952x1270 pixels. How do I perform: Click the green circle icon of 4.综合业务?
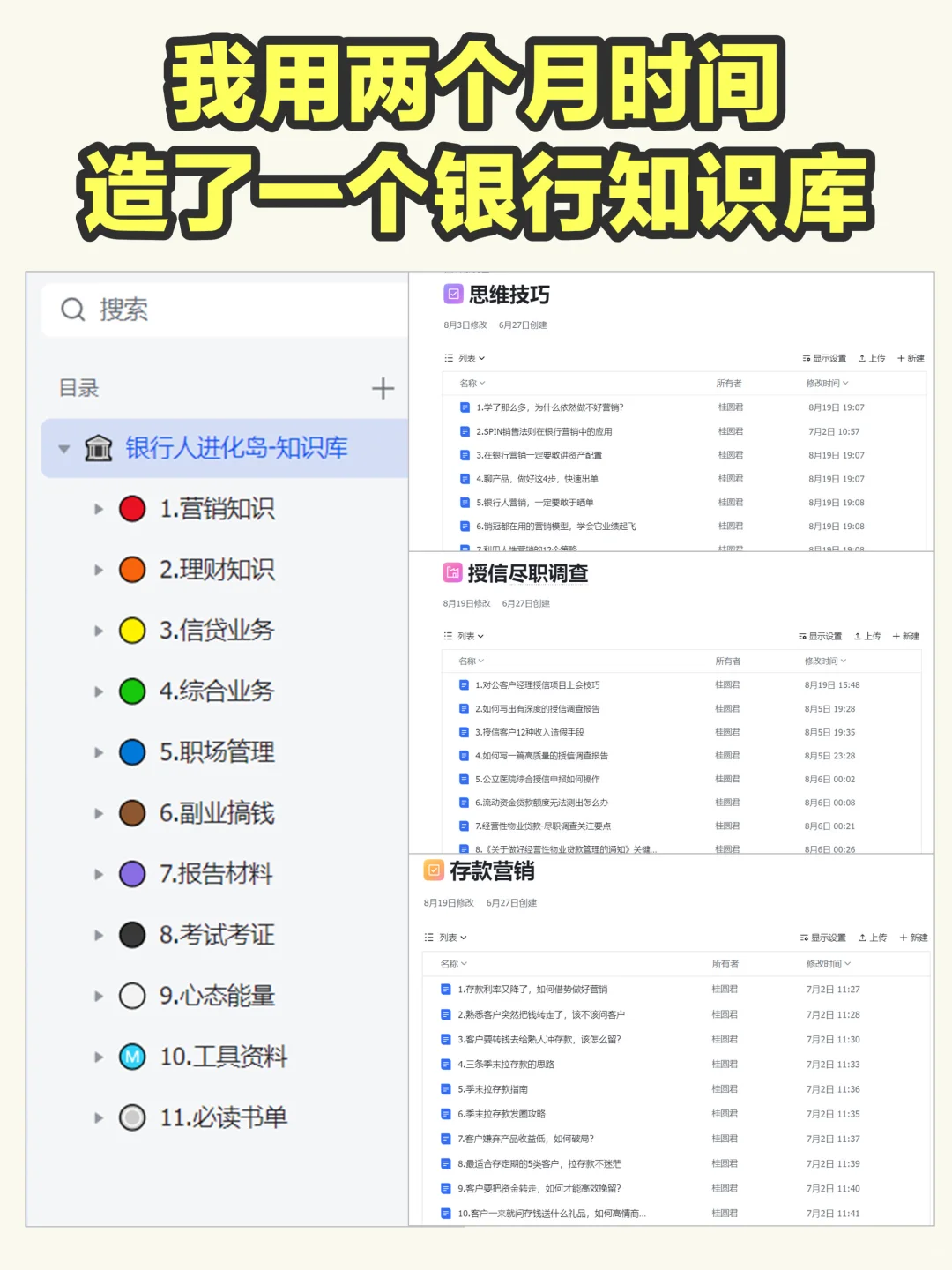132,691
